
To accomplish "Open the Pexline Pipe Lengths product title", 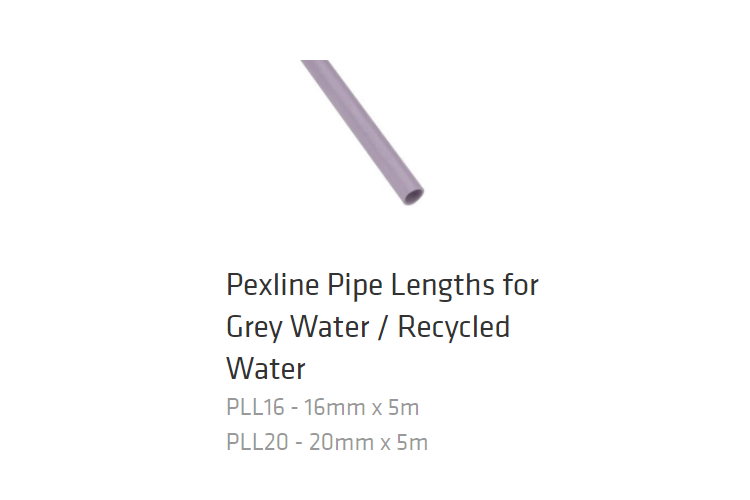I will click(382, 327).
